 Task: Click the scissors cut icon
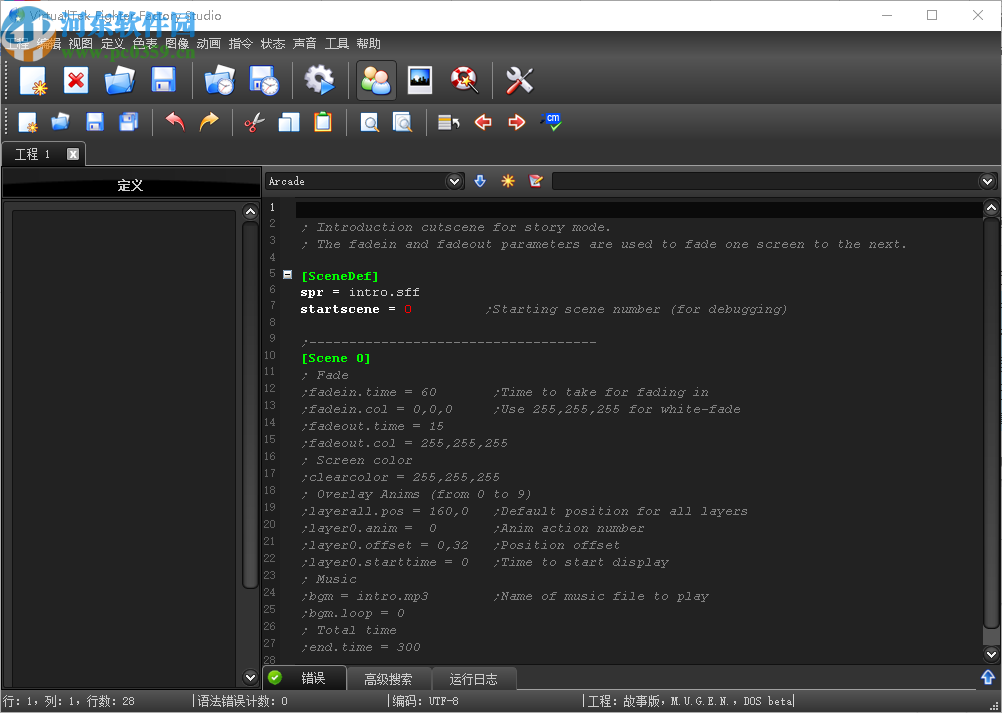254,122
